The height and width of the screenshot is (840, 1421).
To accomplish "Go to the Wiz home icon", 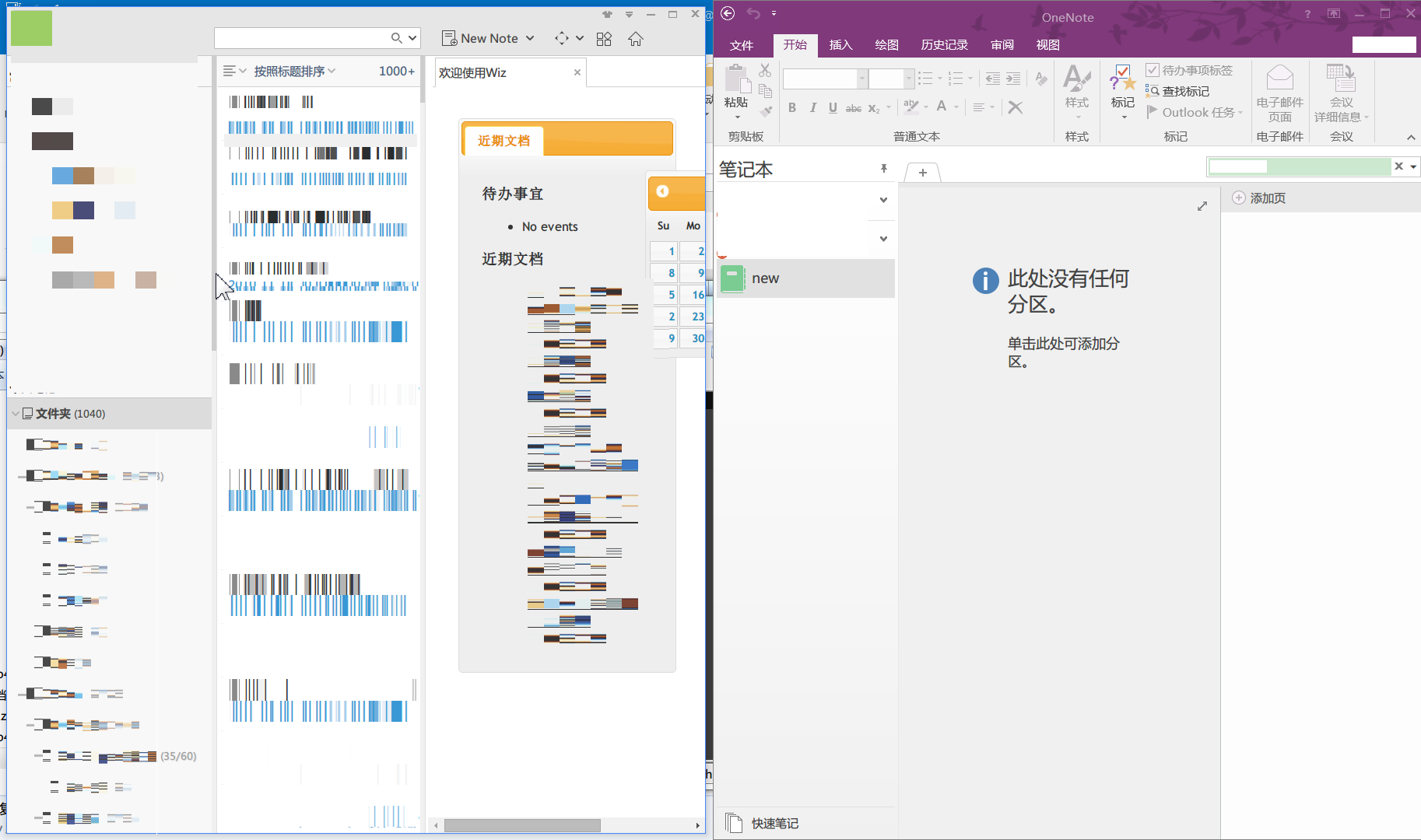I will pyautogui.click(x=636, y=38).
